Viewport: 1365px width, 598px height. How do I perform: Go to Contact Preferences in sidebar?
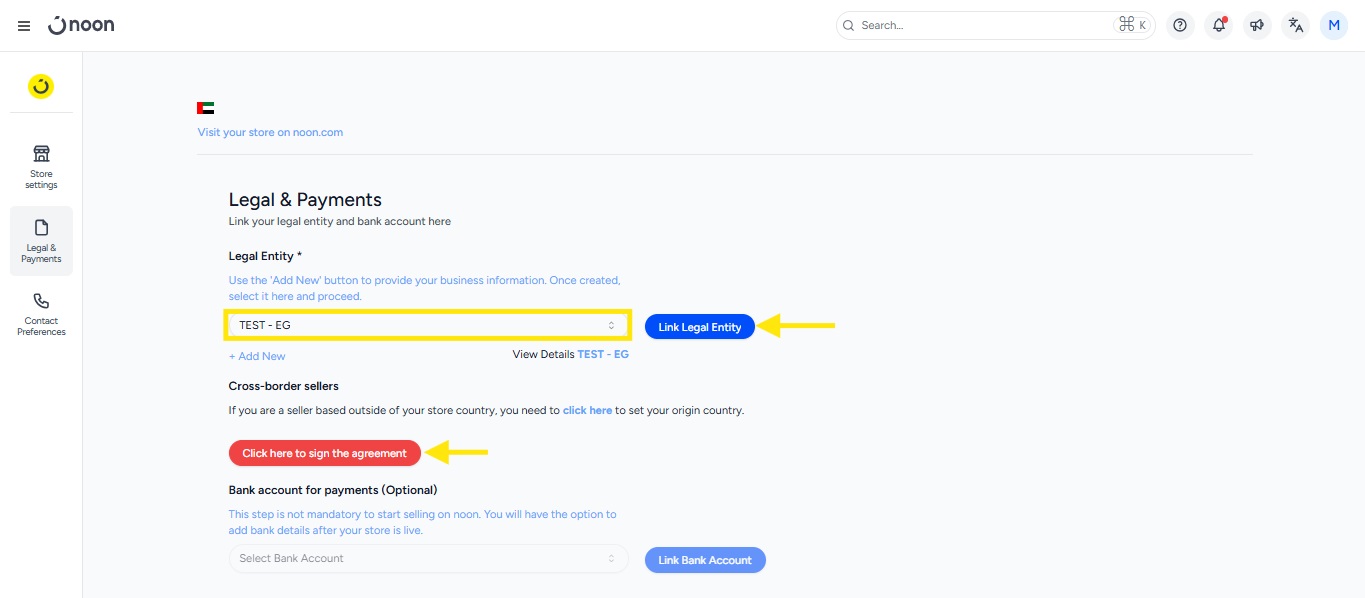point(41,314)
